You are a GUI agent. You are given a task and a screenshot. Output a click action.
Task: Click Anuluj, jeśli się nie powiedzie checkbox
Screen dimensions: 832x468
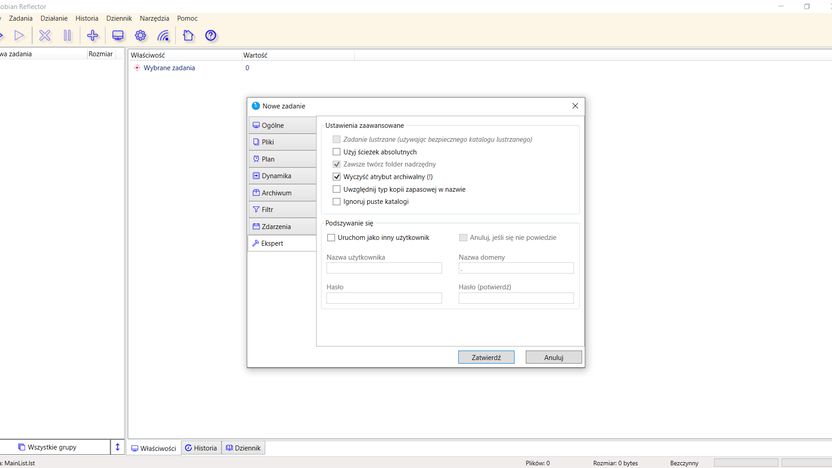[463, 238]
